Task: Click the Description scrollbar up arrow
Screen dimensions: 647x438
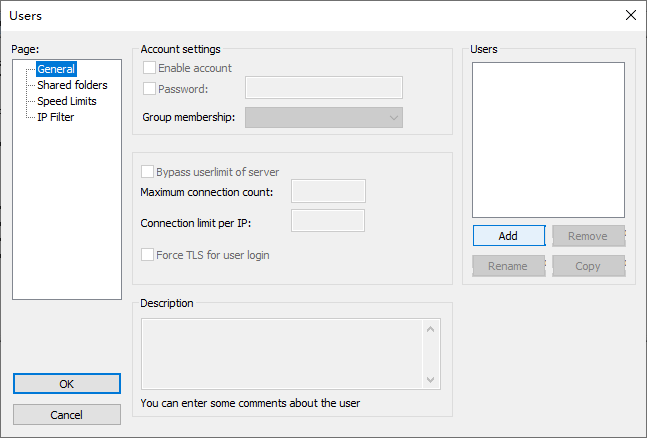Action: [x=430, y=329]
